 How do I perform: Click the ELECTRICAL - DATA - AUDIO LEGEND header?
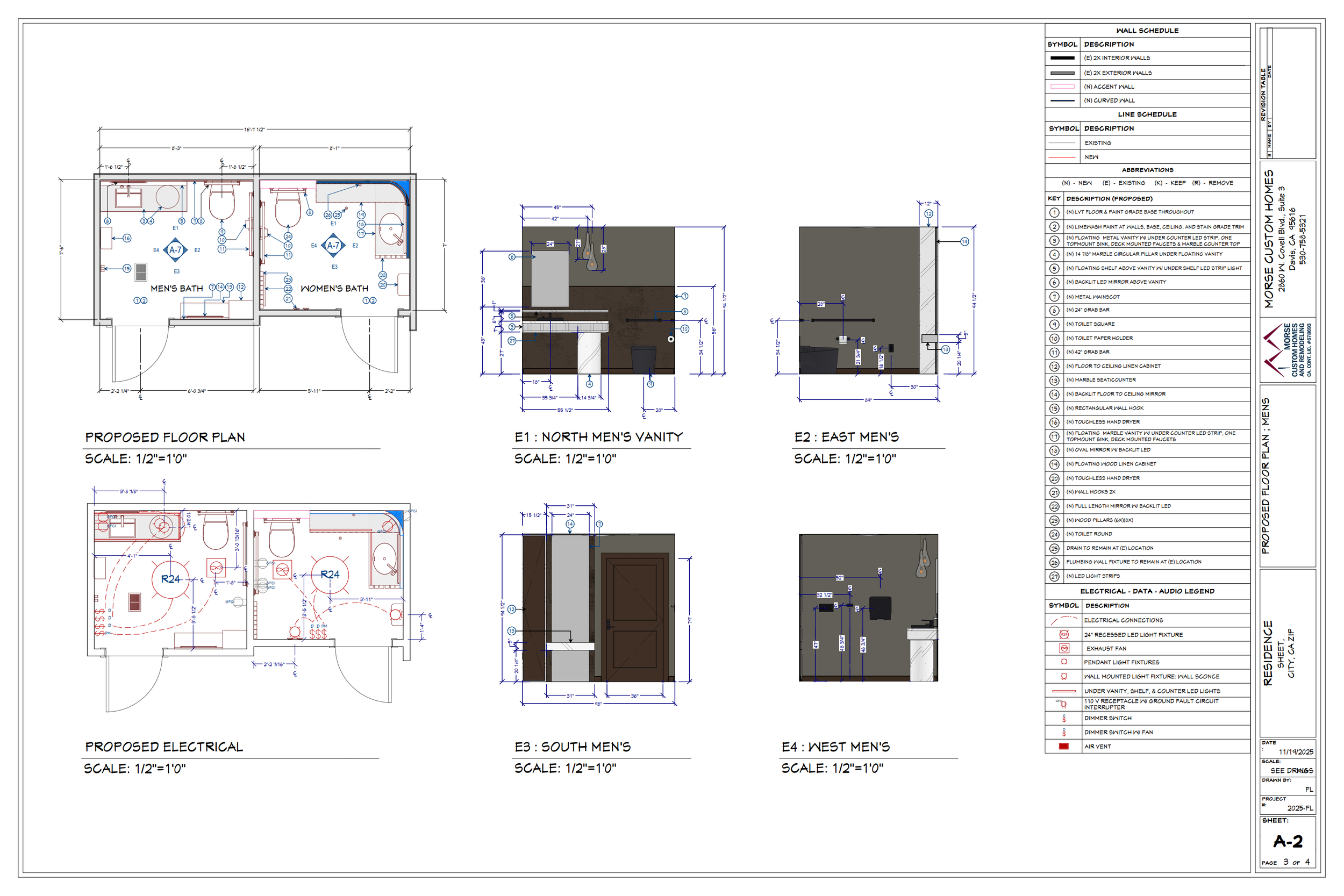(1147, 591)
